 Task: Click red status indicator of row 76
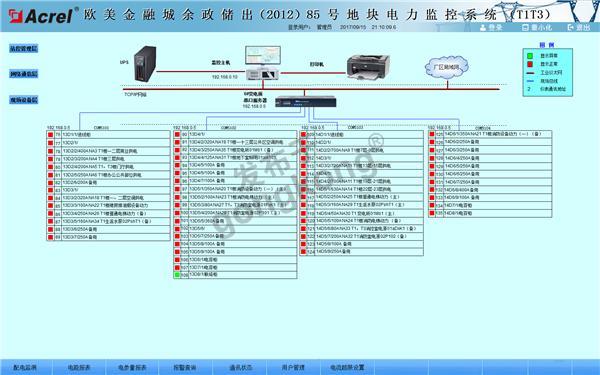[51, 135]
